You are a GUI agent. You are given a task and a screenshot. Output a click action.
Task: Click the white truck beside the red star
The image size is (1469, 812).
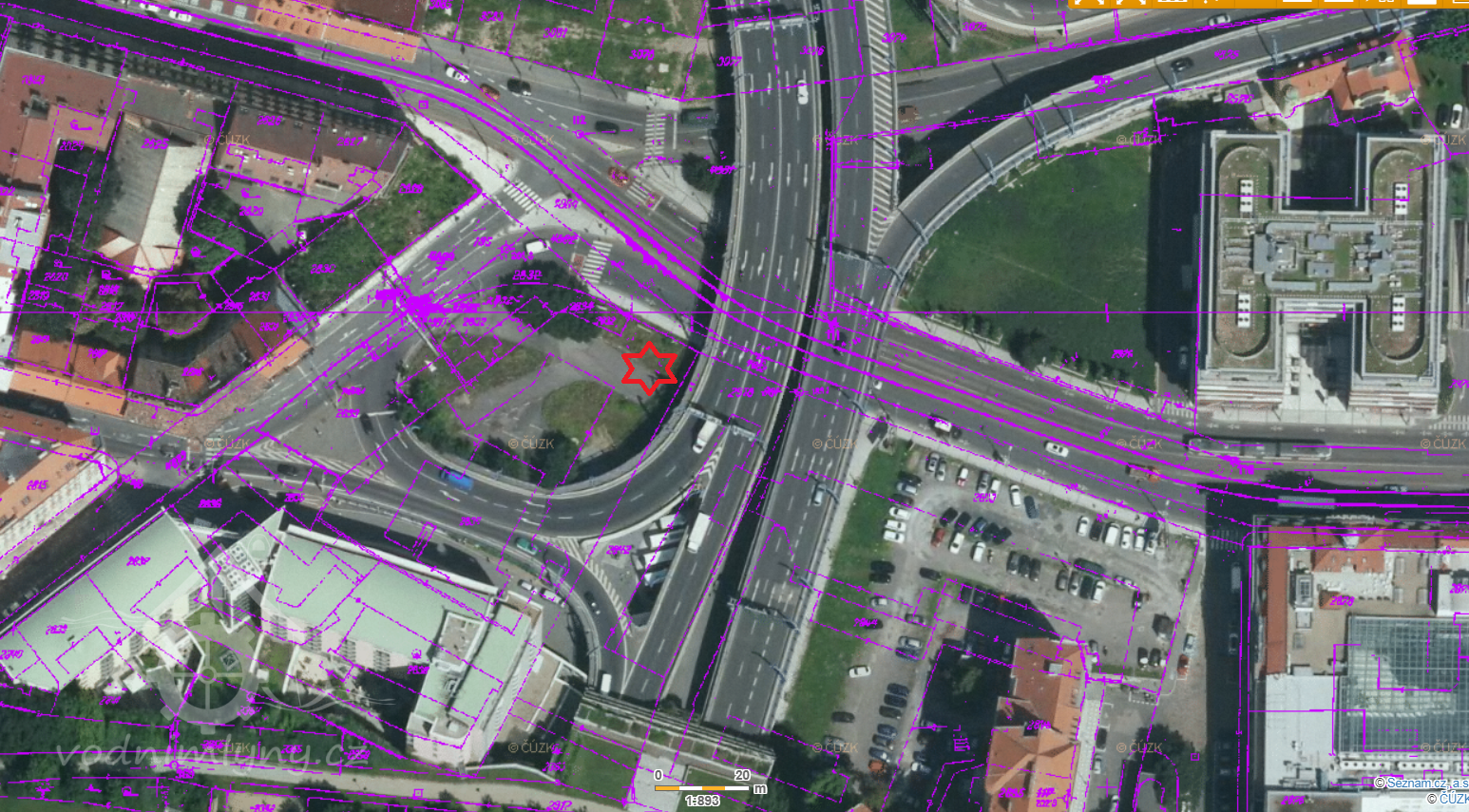[x=705, y=435]
